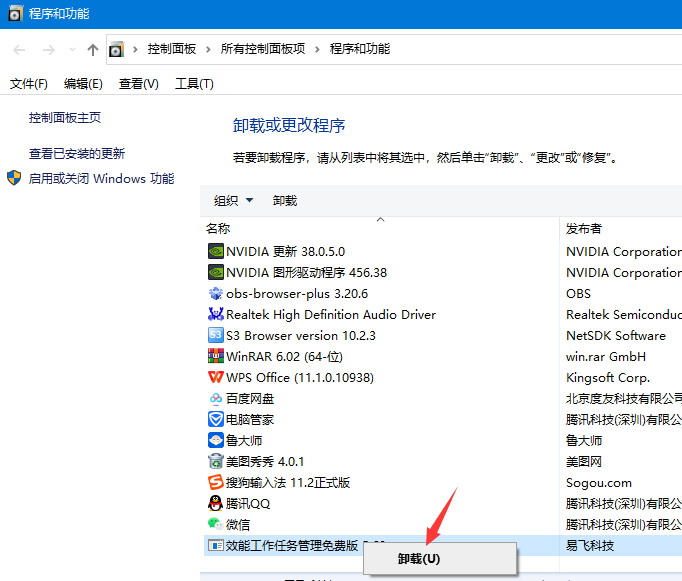The image size is (682, 581).
Task: Click the Windows features shield icon
Action: [x=14, y=178]
